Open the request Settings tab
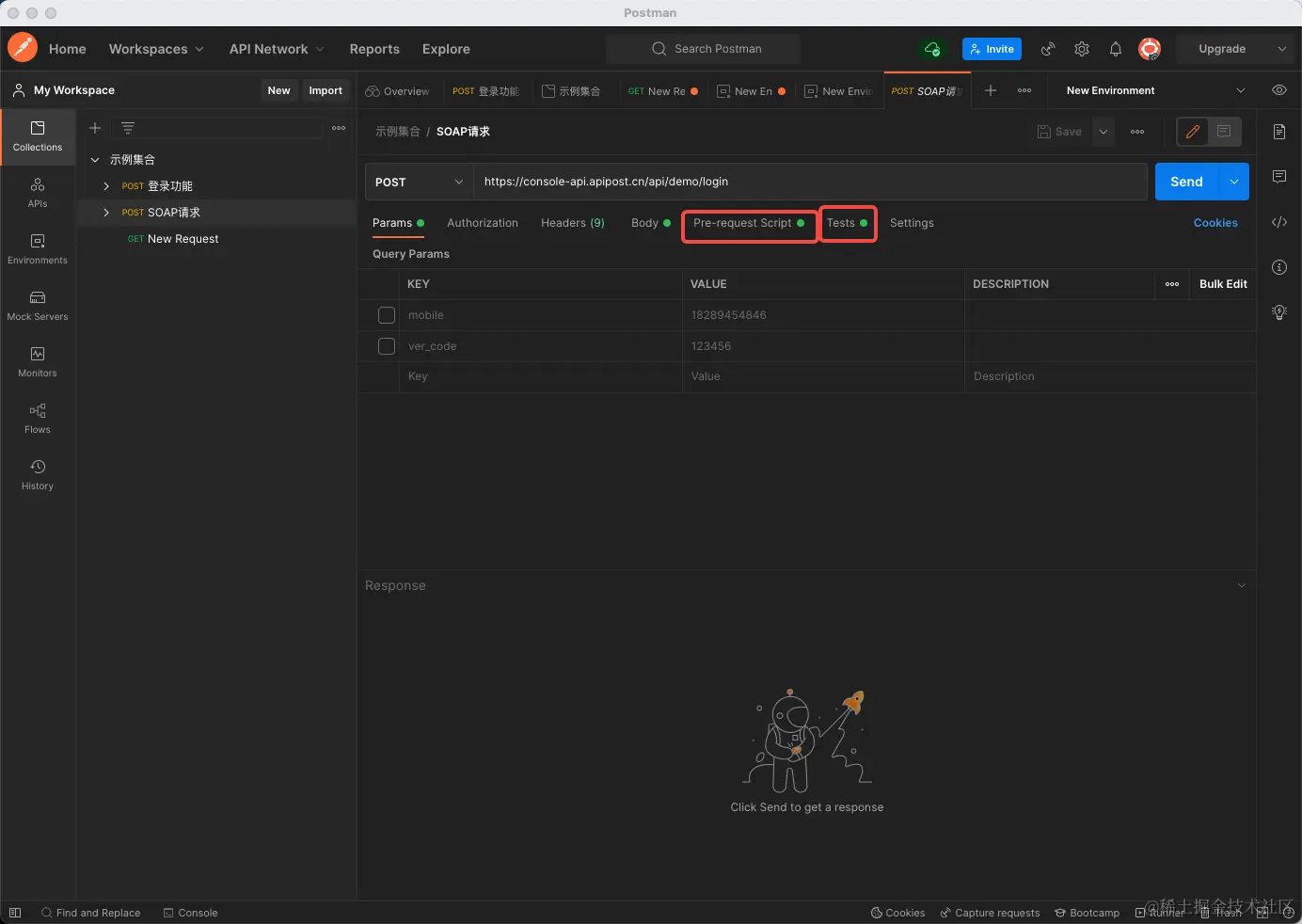The image size is (1302, 924). click(912, 223)
